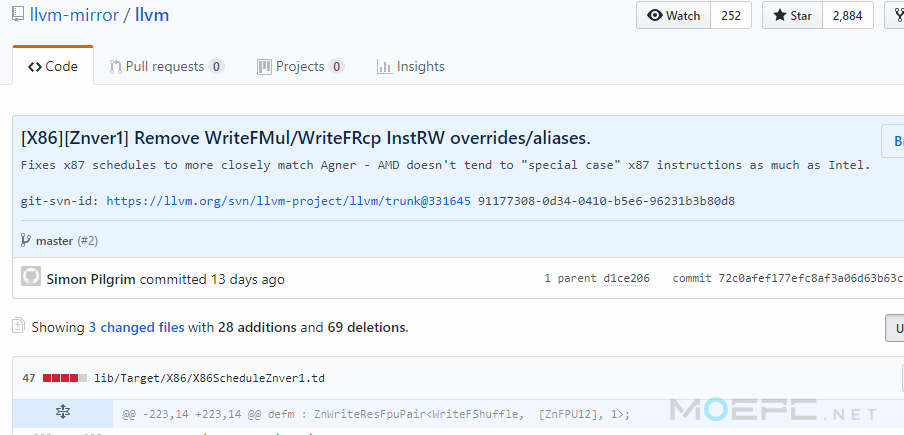This screenshot has width=904, height=435.
Task: Click the Pull requests tab icon
Action: pyautogui.click(x=115, y=67)
